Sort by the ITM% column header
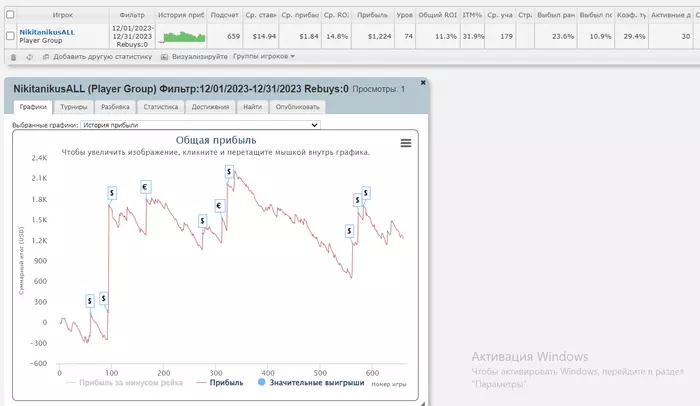 tap(472, 15)
